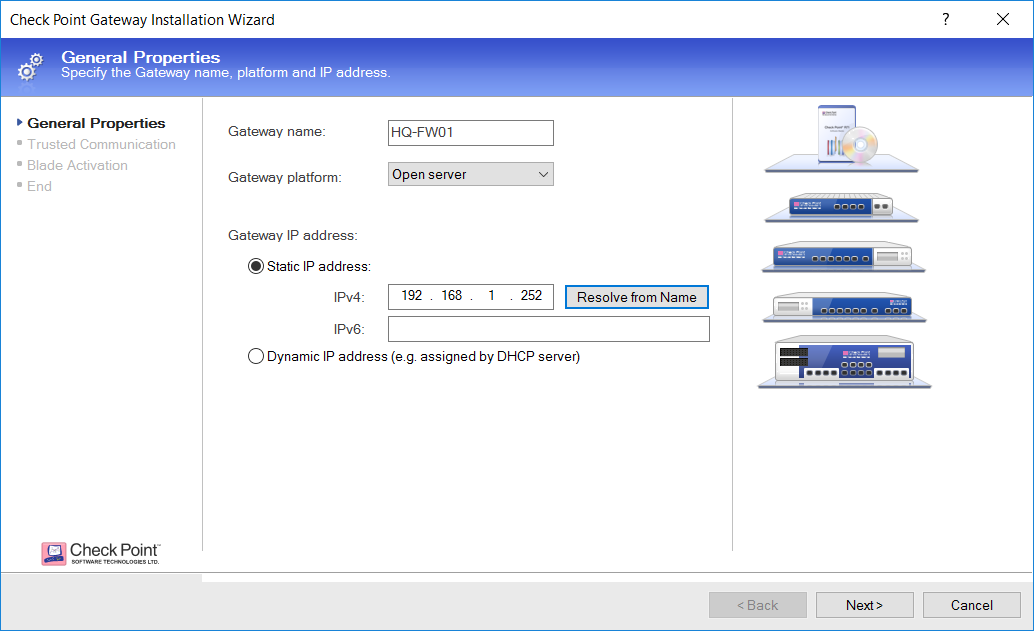Click the IPv4 octet 168
This screenshot has width=1034, height=631.
click(452, 295)
